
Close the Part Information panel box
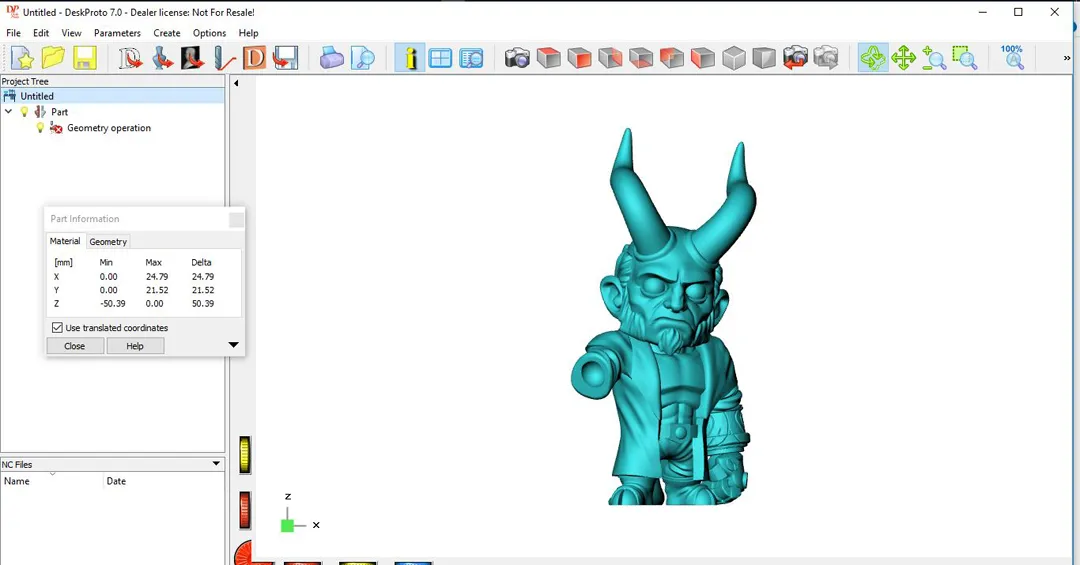coord(236,220)
